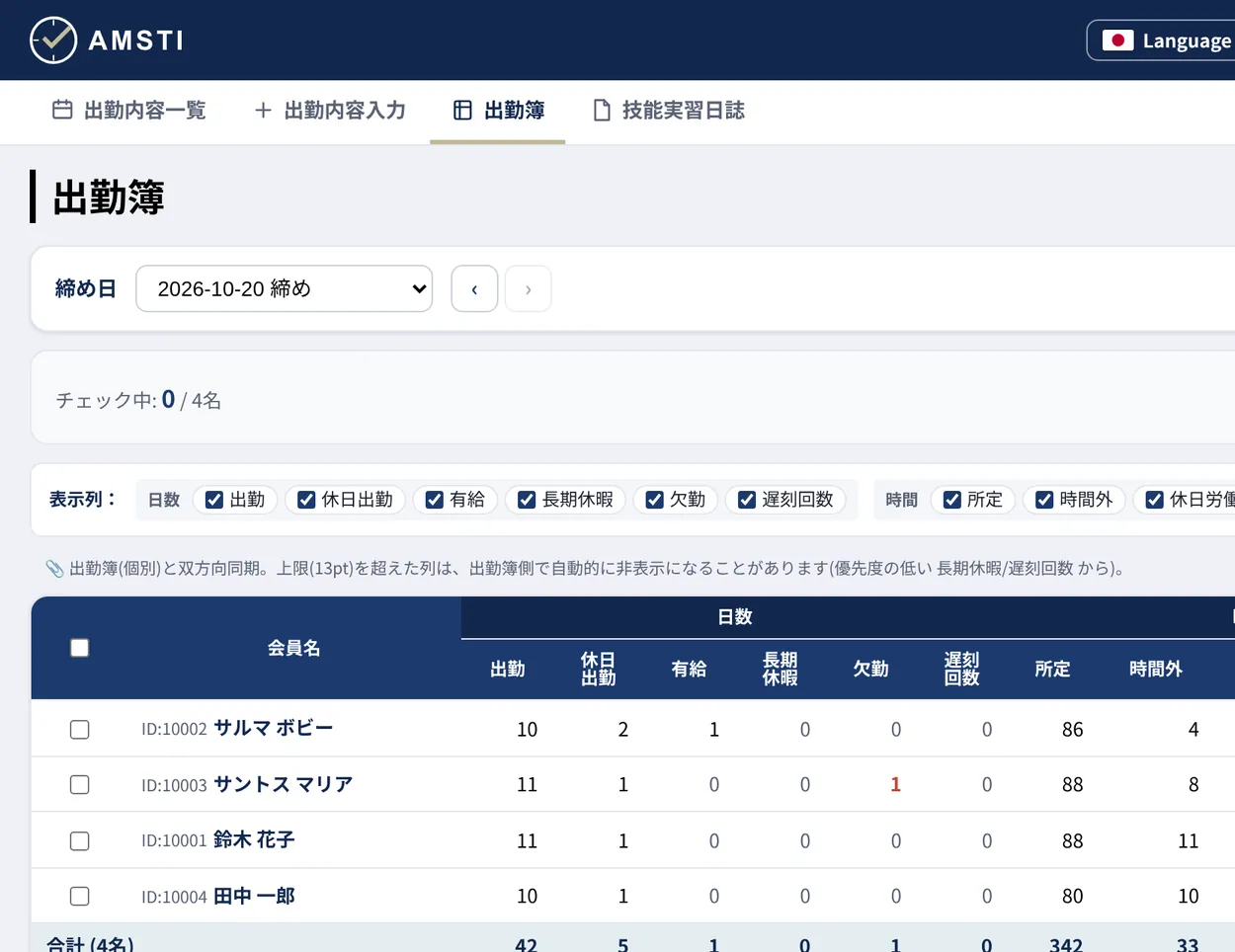This screenshot has width=1235, height=952.
Task: Click the AMSTI clock checkmark logo
Action: pyautogui.click(x=53, y=40)
